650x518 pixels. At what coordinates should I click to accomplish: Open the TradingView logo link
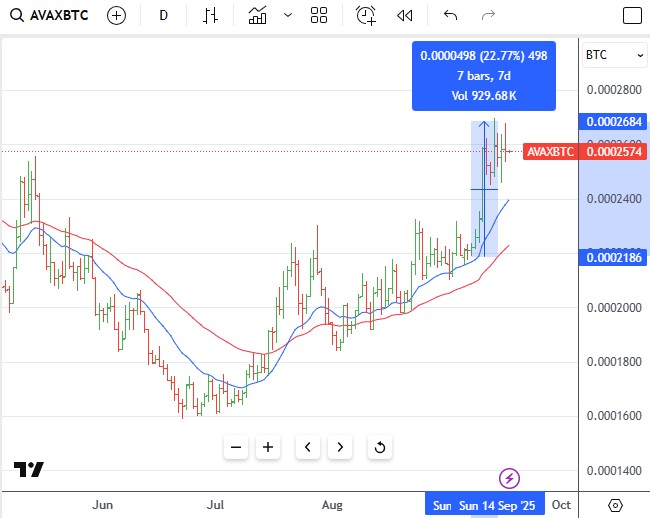(29, 470)
